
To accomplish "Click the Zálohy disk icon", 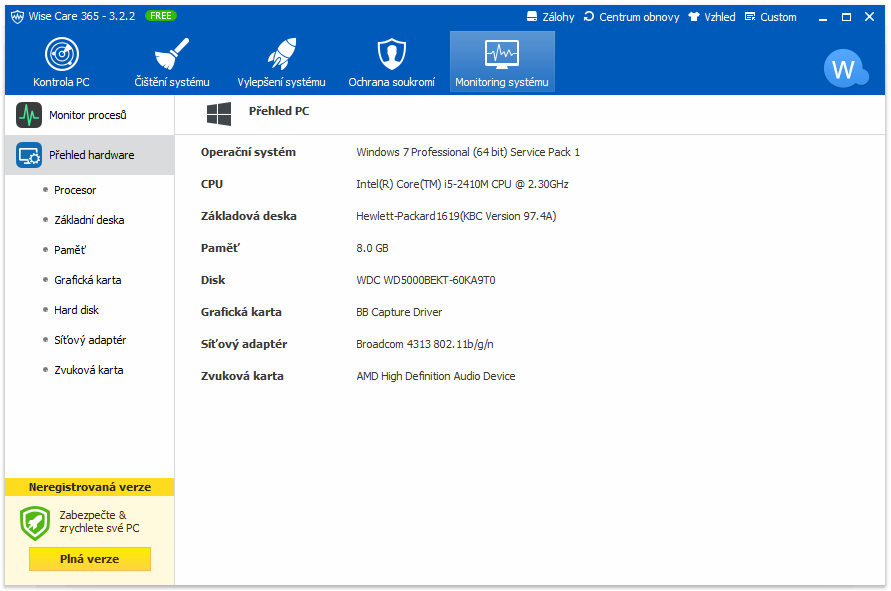I will point(532,16).
